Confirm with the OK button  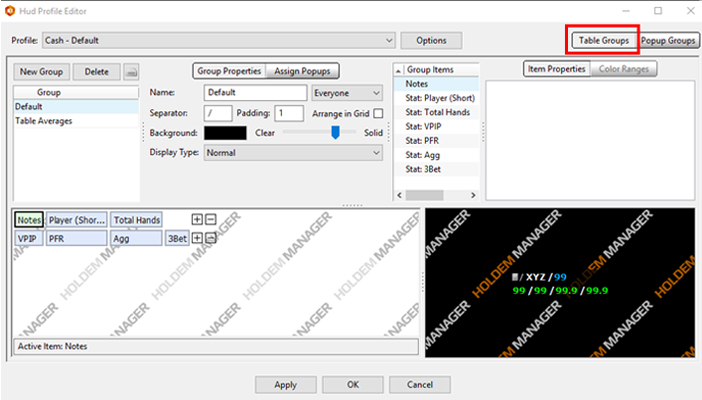pyautogui.click(x=353, y=384)
